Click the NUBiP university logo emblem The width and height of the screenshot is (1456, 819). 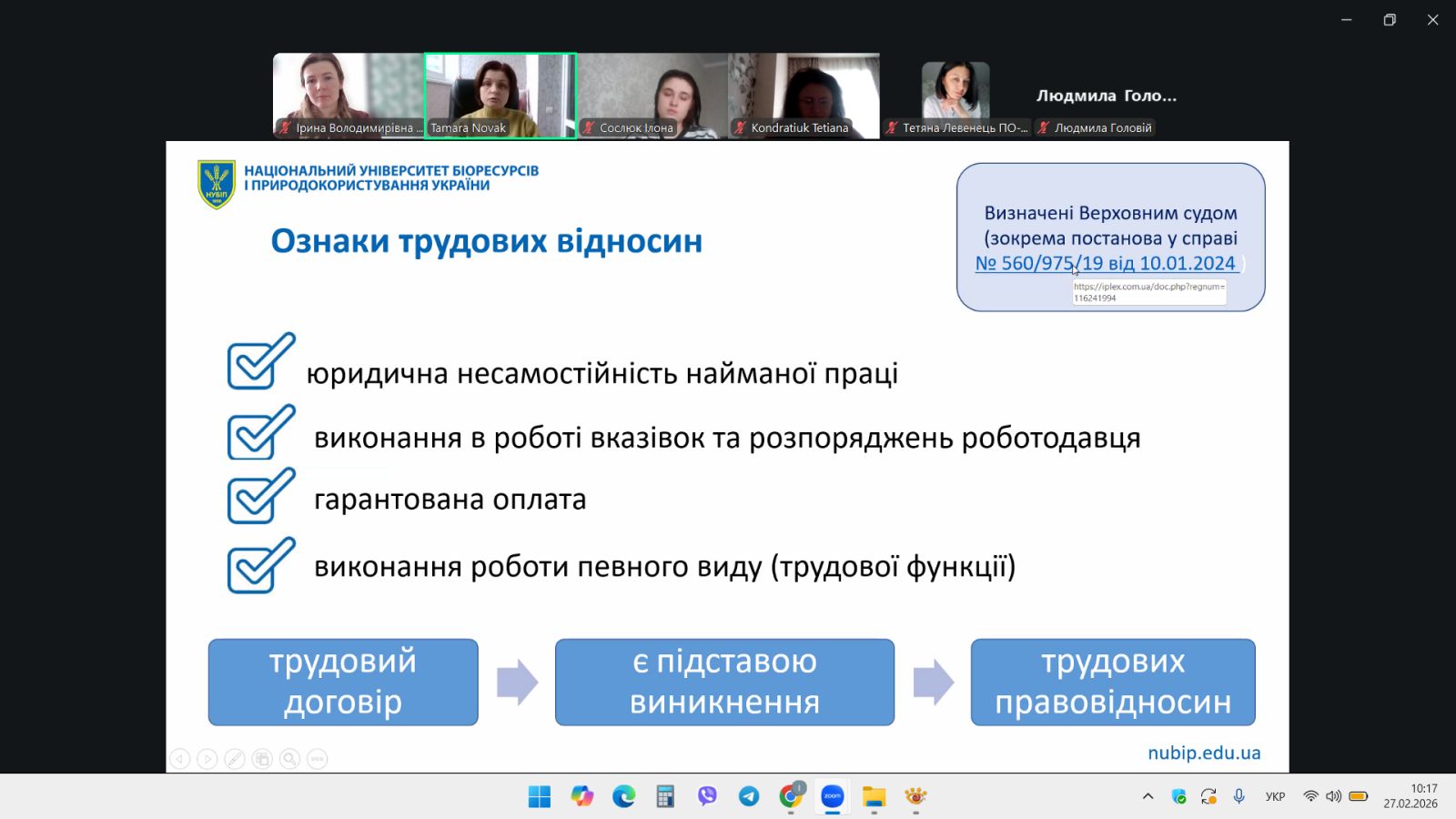[217, 183]
